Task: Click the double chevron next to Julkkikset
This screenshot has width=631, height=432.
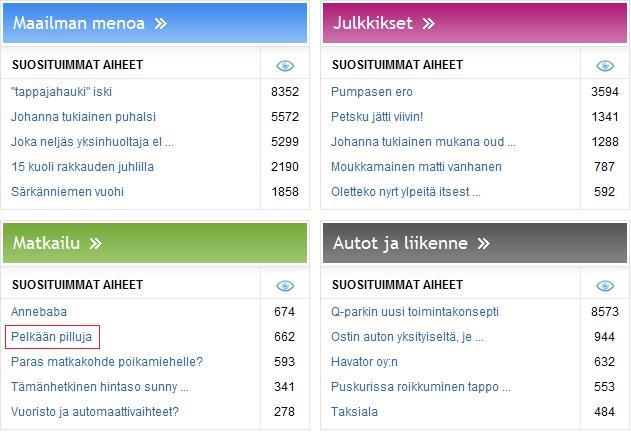Action: (429, 24)
